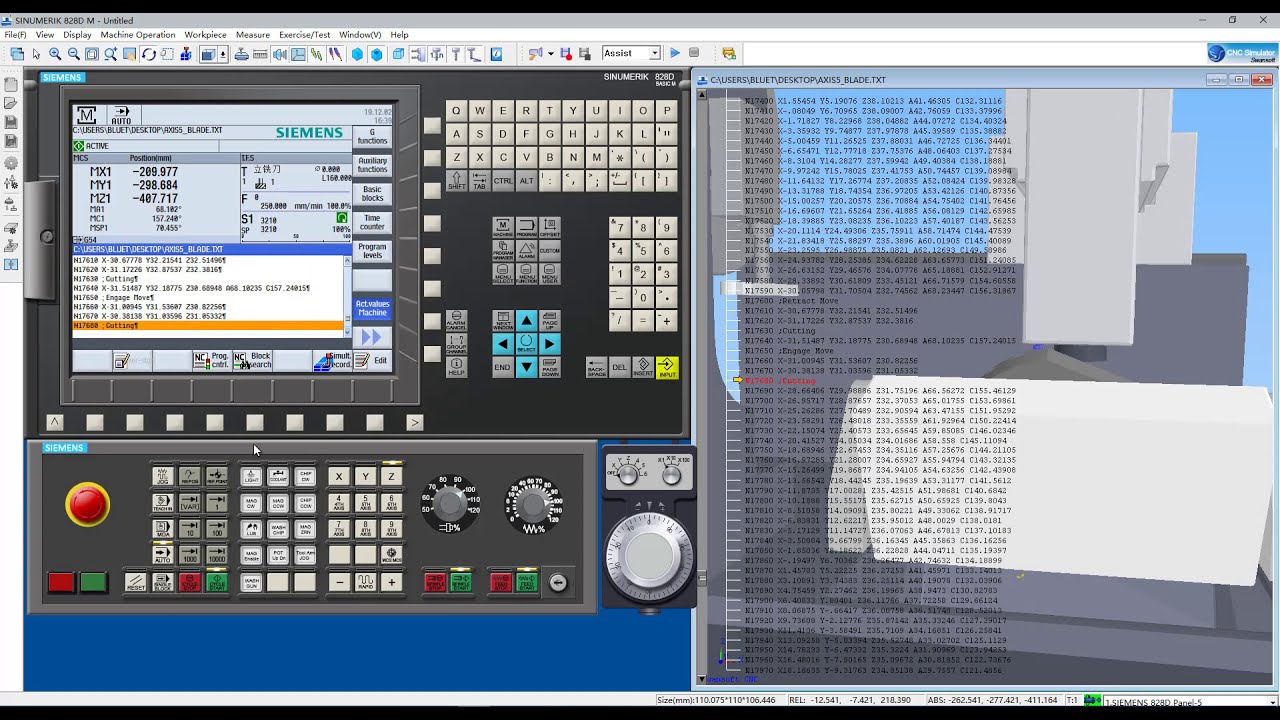Viewport: 1280px width, 720px height.
Task: Open Workpiece menu
Action: 205,35
